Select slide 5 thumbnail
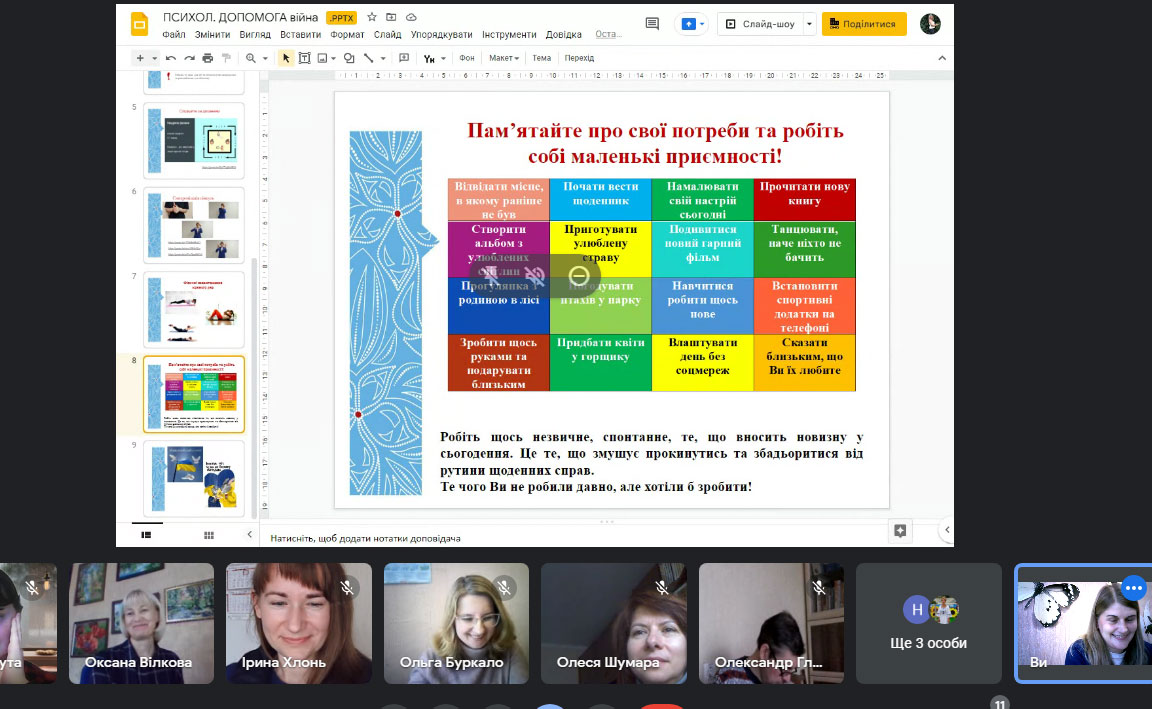1152x709 pixels. coord(194,140)
